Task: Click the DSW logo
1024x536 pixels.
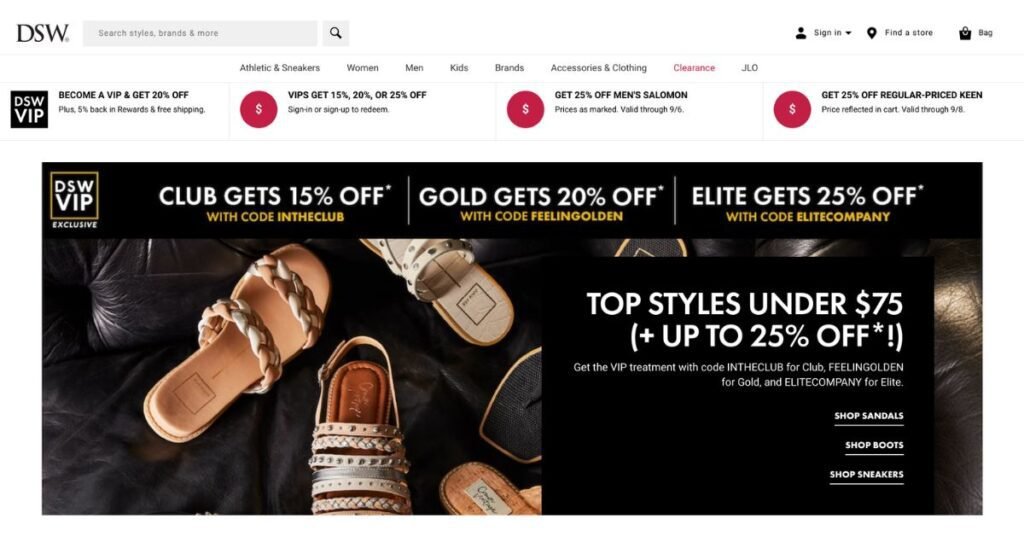Action: [42, 33]
